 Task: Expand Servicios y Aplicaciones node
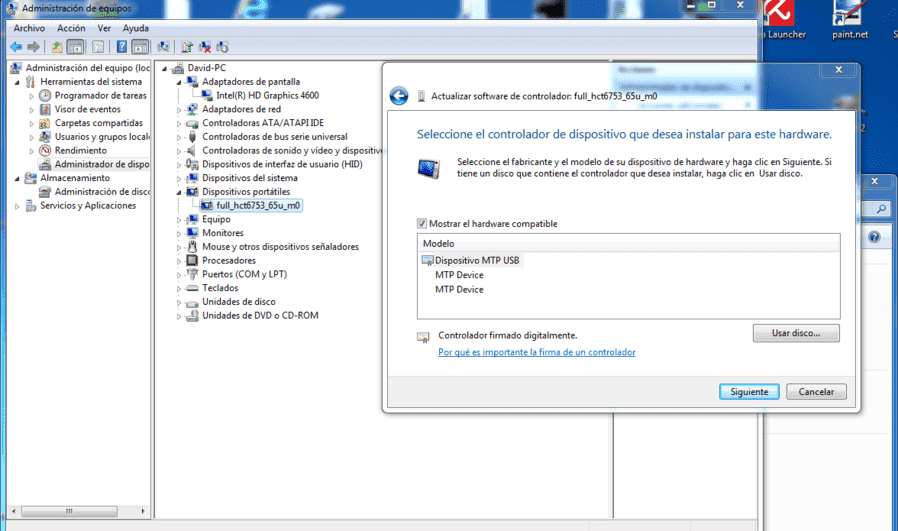[17, 206]
